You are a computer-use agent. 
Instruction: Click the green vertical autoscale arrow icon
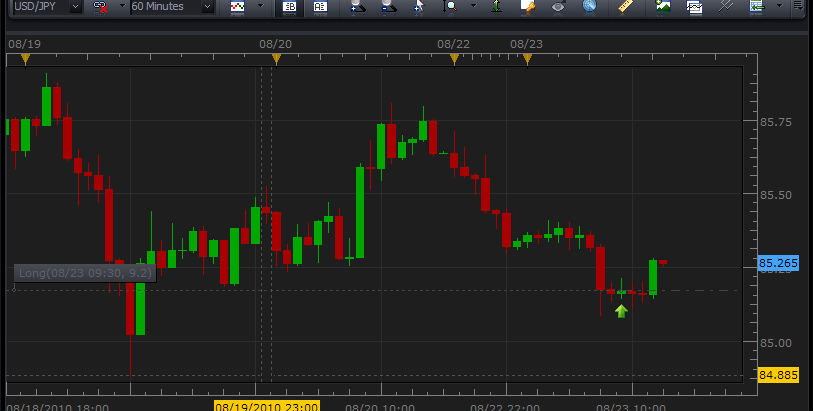[x=497, y=6]
